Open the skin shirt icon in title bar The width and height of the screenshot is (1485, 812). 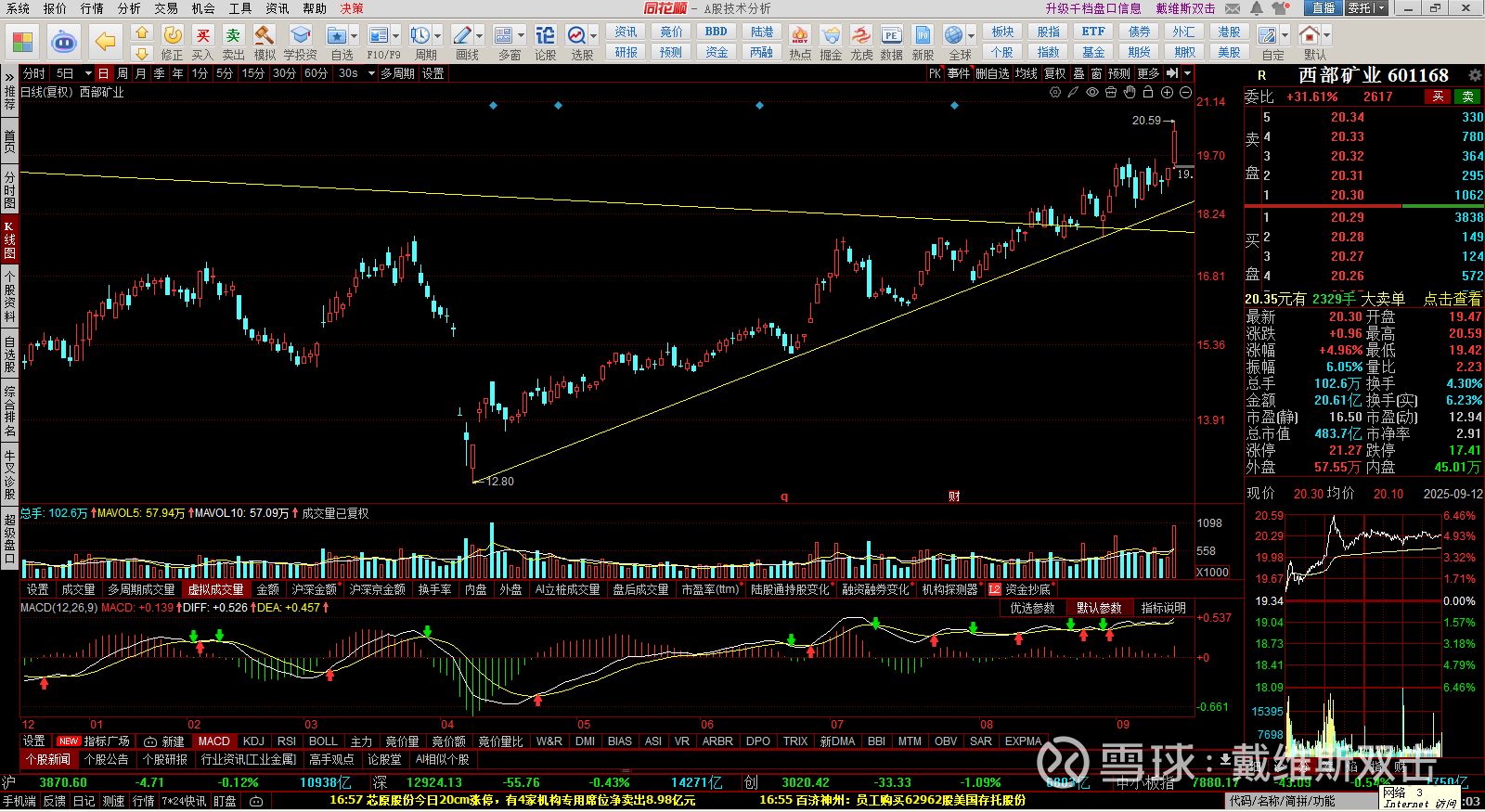pos(1282,8)
